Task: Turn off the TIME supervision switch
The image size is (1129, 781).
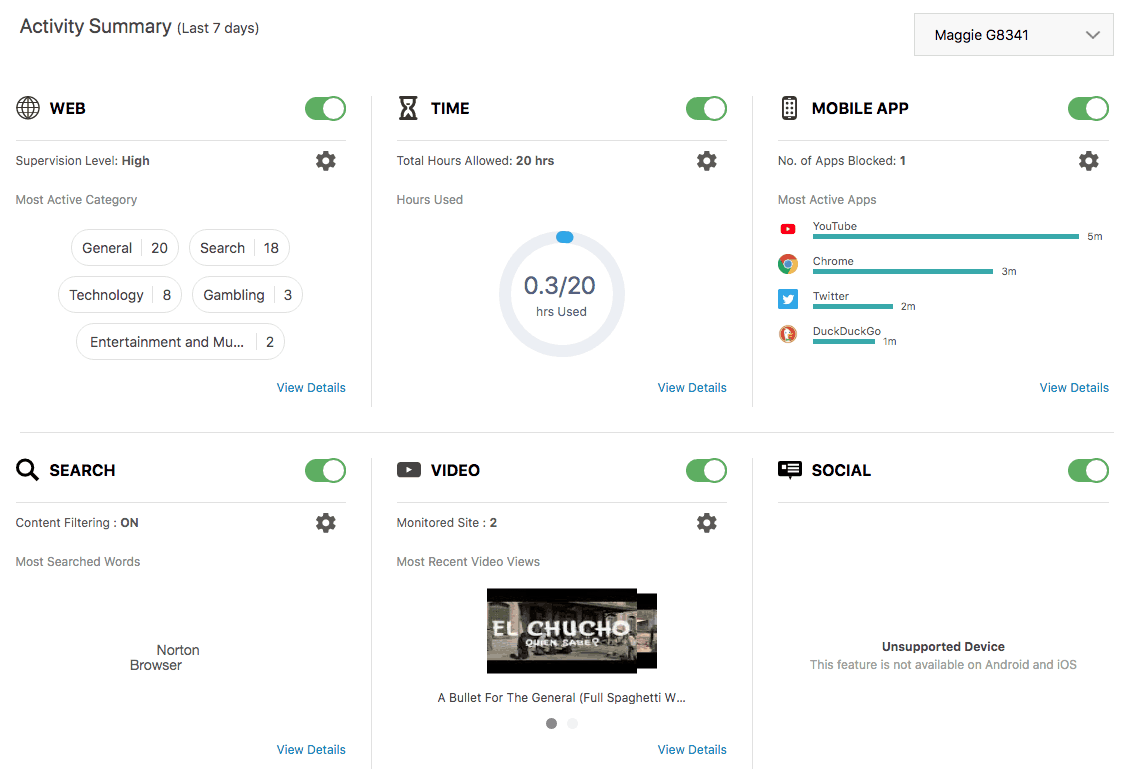Action: point(706,108)
